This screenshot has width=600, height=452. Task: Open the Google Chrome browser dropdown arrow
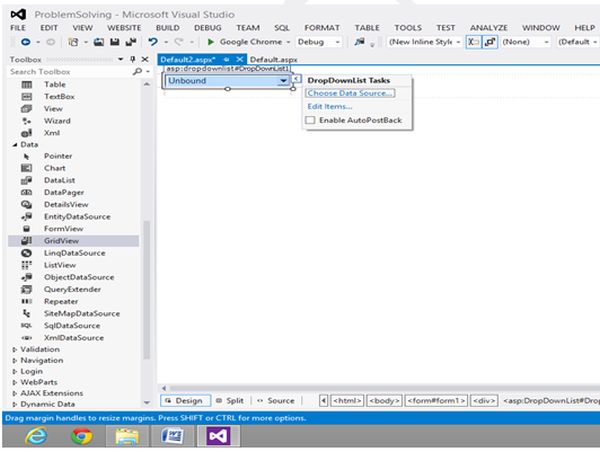tap(288, 42)
